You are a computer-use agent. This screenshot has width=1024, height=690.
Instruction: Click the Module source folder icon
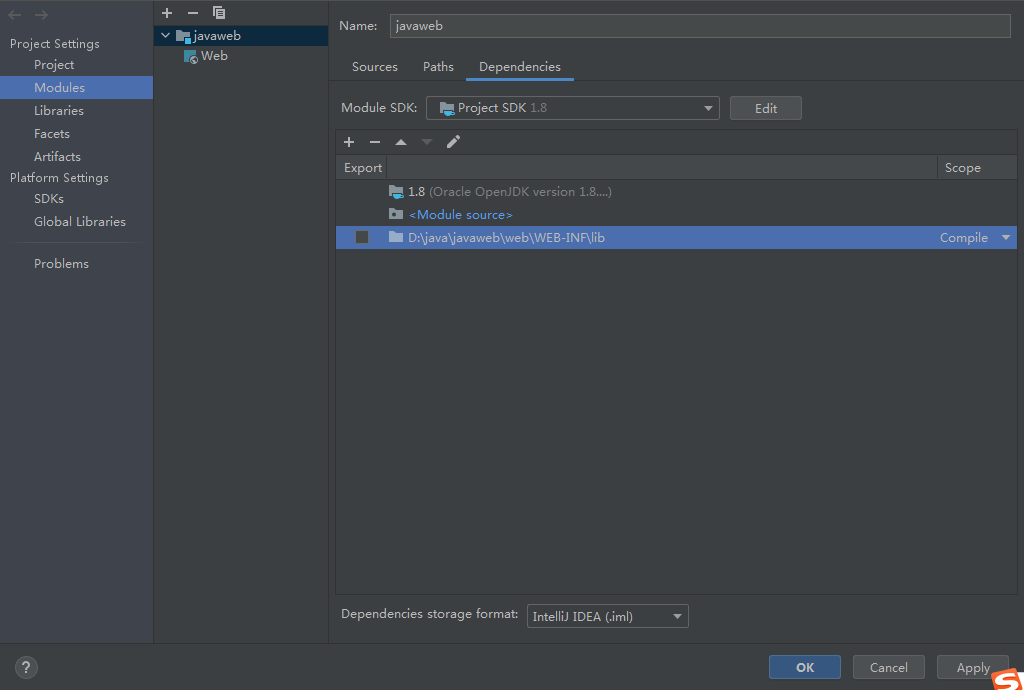point(396,214)
